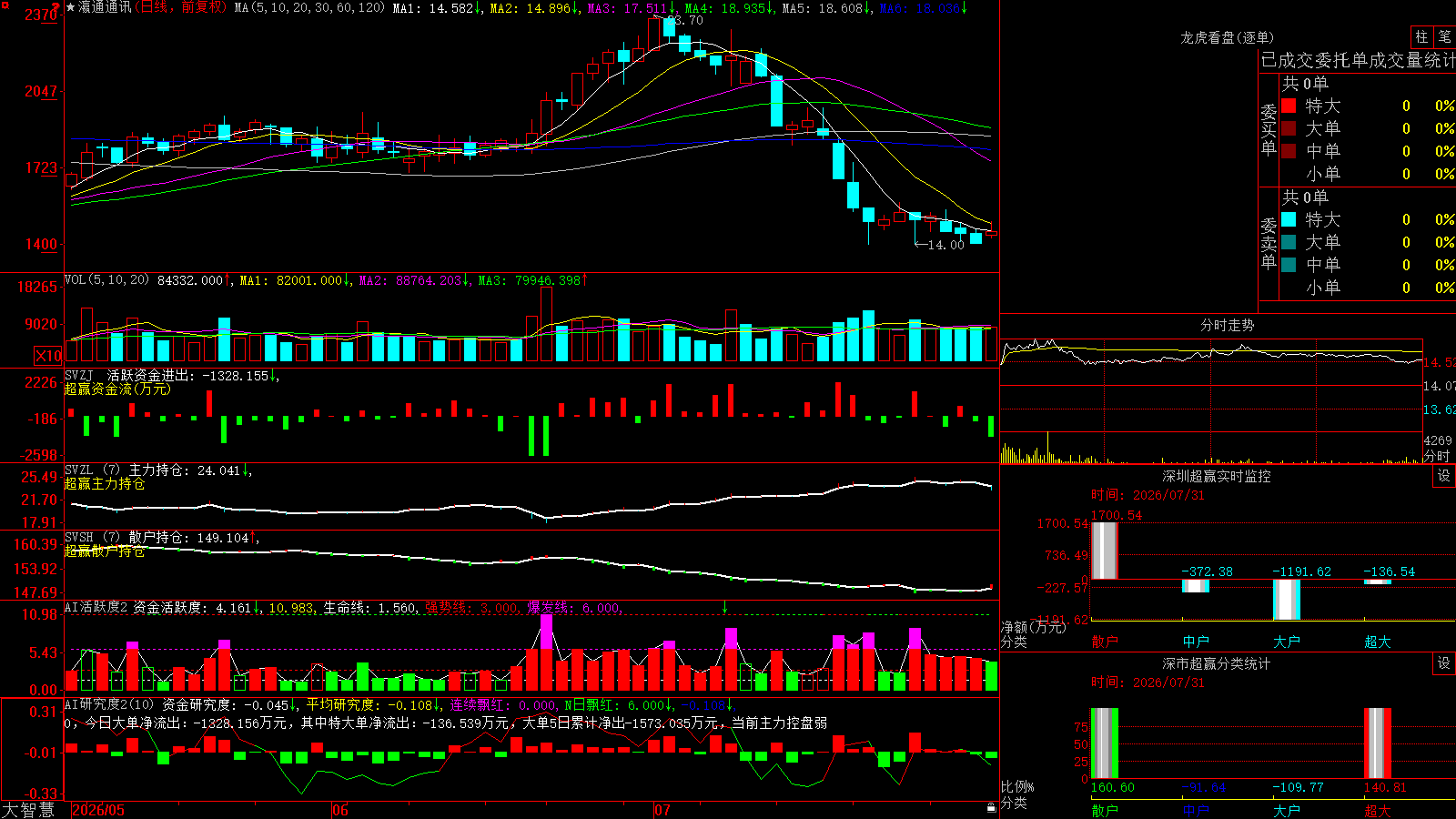Select 散户 category in 深市超赢分类统计
The height and width of the screenshot is (819, 1456).
pos(1105,811)
